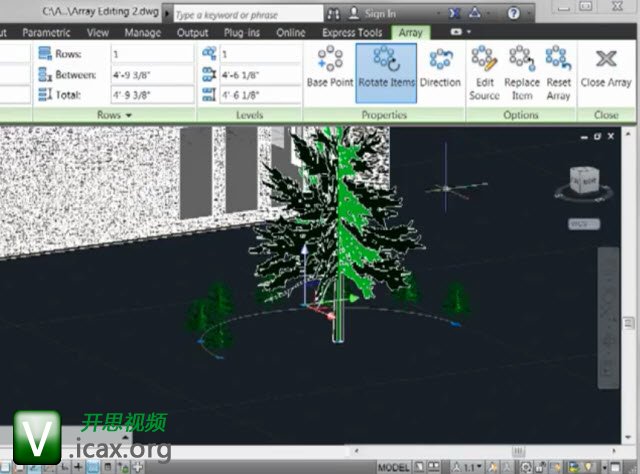Click the navigation bar in the viewport
The height and width of the screenshot is (474, 640).
(x=609, y=317)
